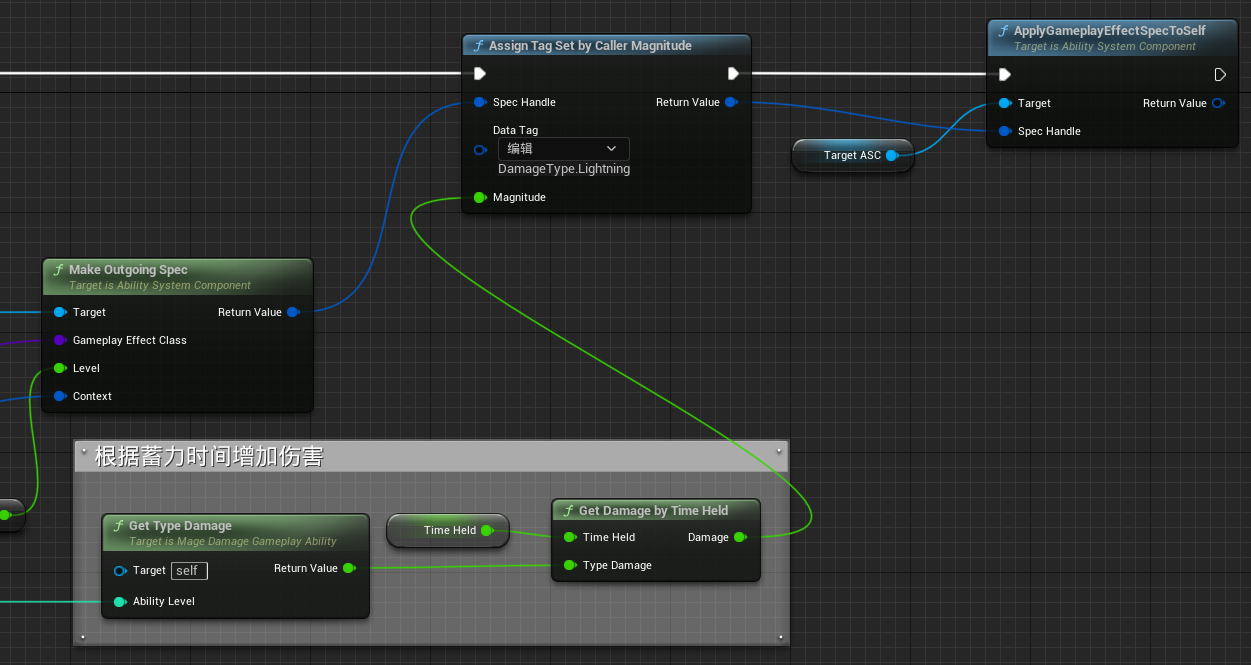Select the Time Held variable node
The image size is (1251, 665).
click(x=448, y=530)
